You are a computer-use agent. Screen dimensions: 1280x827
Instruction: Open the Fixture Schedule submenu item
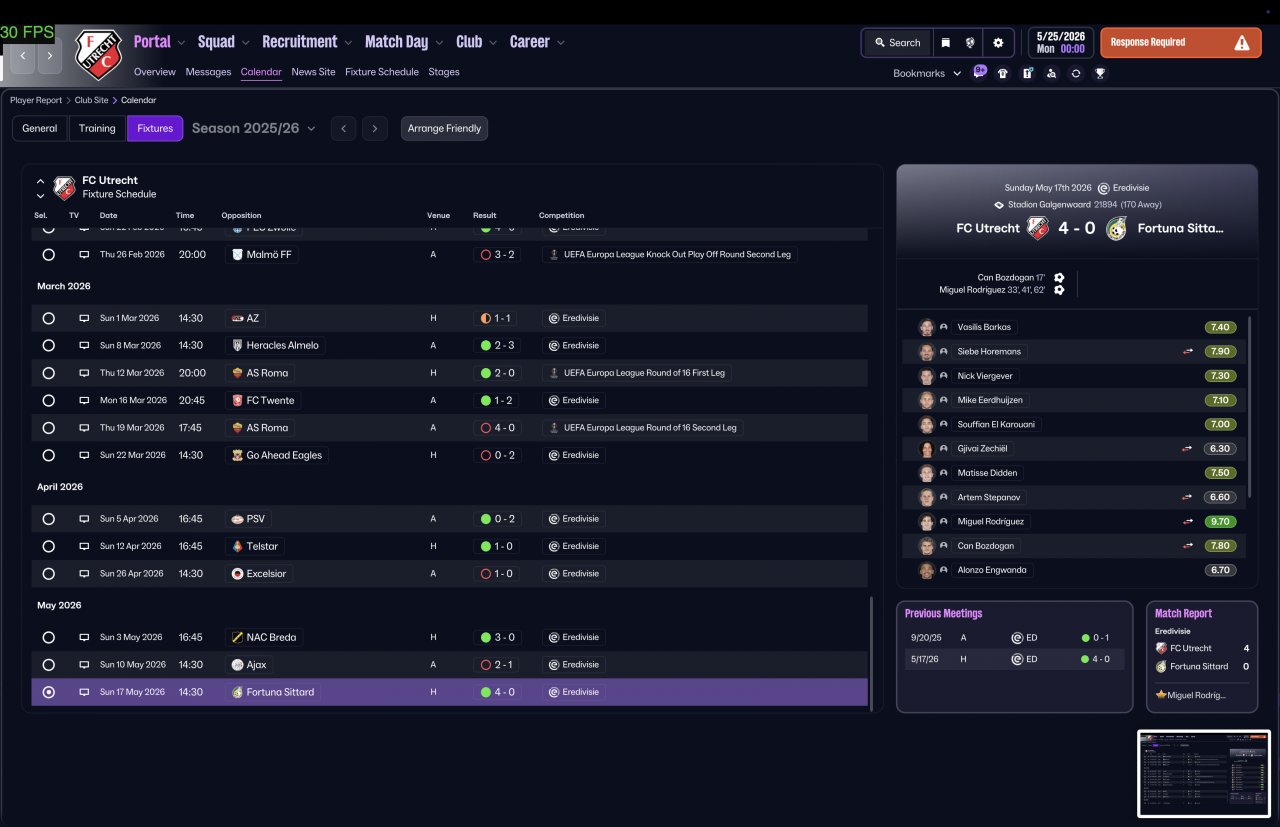tap(382, 72)
